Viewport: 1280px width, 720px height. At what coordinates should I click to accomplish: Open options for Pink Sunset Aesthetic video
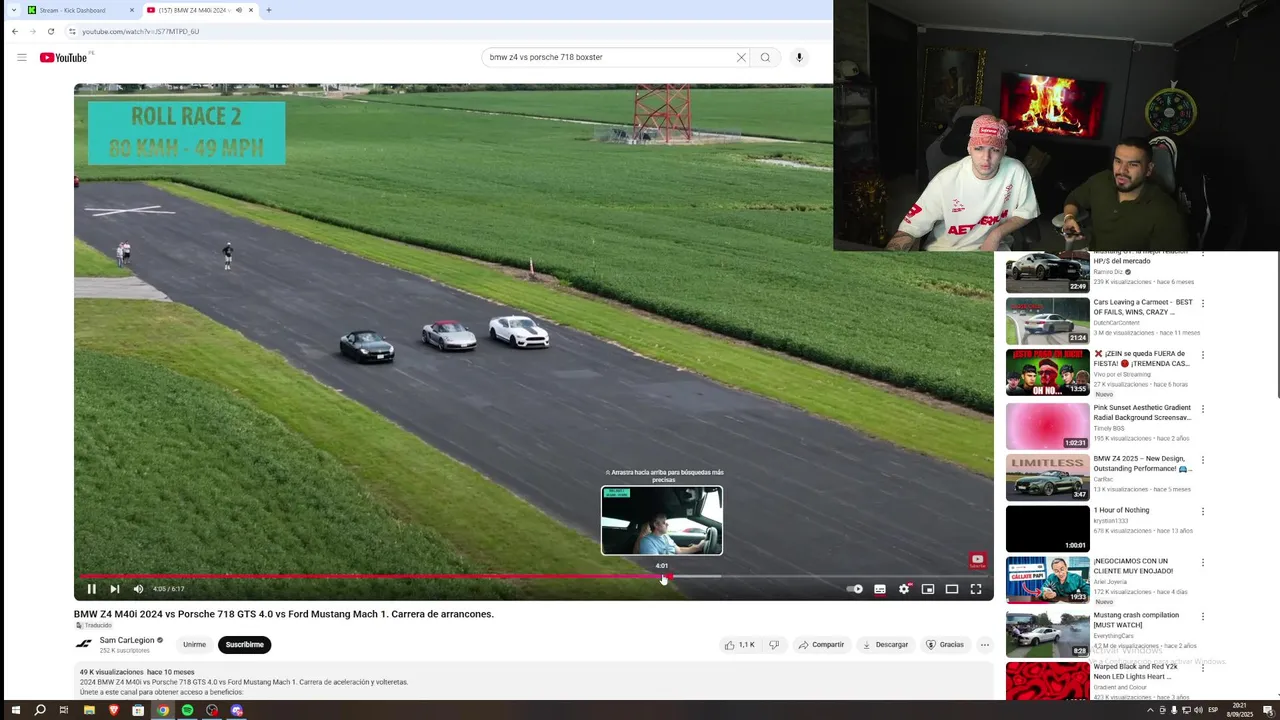[1202, 409]
